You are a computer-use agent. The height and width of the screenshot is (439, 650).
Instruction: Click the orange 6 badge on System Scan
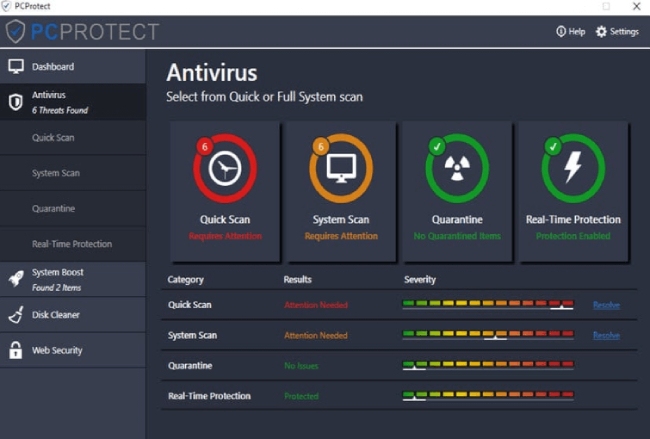pos(320,146)
